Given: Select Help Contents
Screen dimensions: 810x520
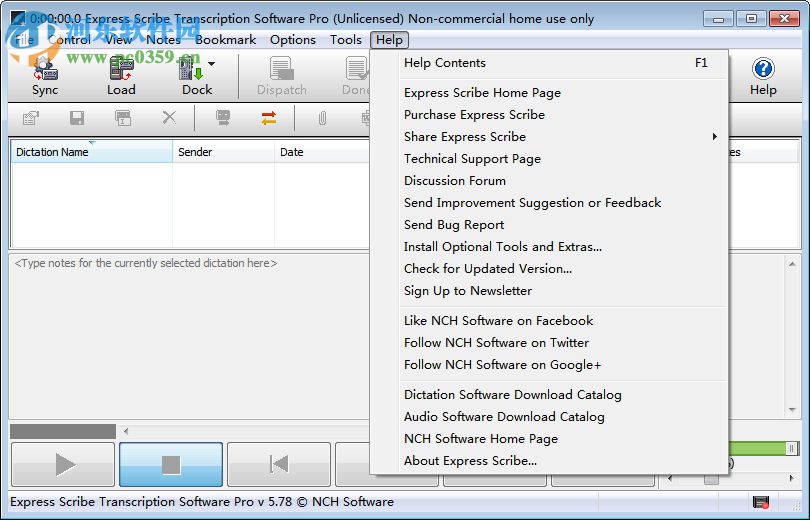Looking at the screenshot, I should pyautogui.click(x=550, y=63).
